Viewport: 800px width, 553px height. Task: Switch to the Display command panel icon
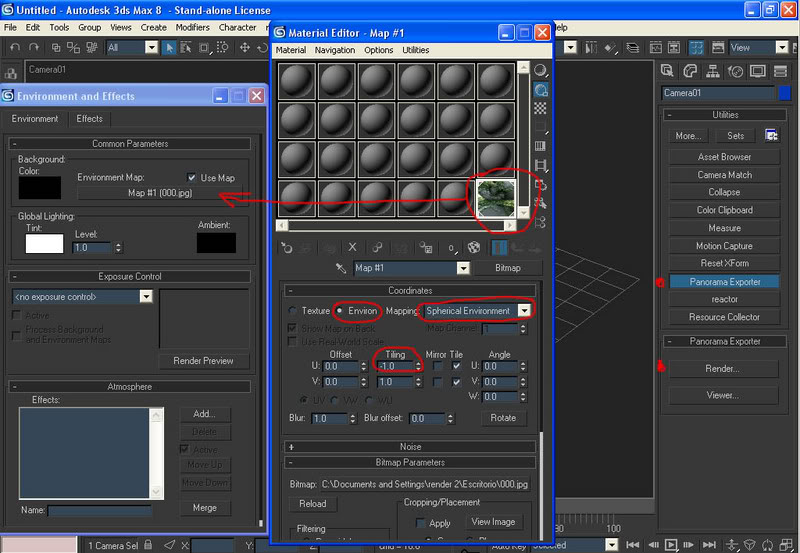coord(758,71)
